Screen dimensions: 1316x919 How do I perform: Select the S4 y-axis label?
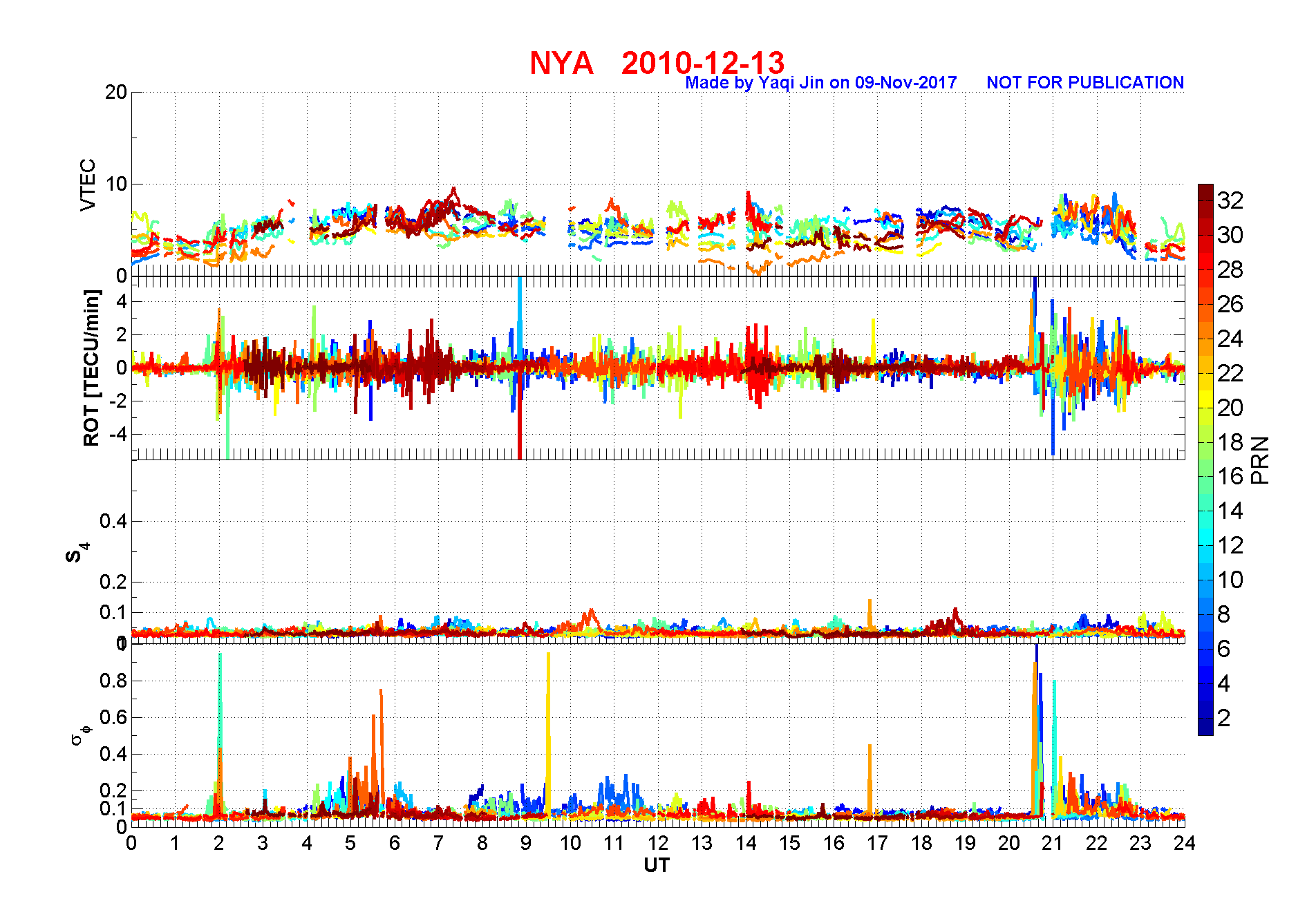pyautogui.click(x=77, y=553)
